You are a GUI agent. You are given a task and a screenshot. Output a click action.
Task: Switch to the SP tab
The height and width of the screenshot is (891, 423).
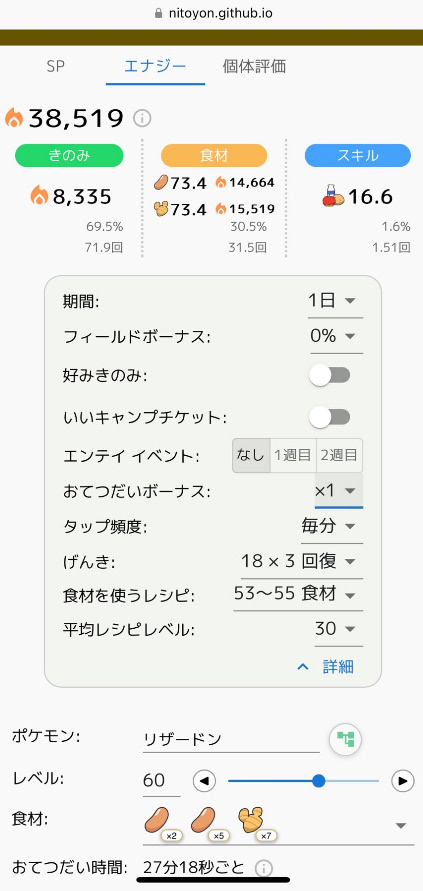point(56,66)
